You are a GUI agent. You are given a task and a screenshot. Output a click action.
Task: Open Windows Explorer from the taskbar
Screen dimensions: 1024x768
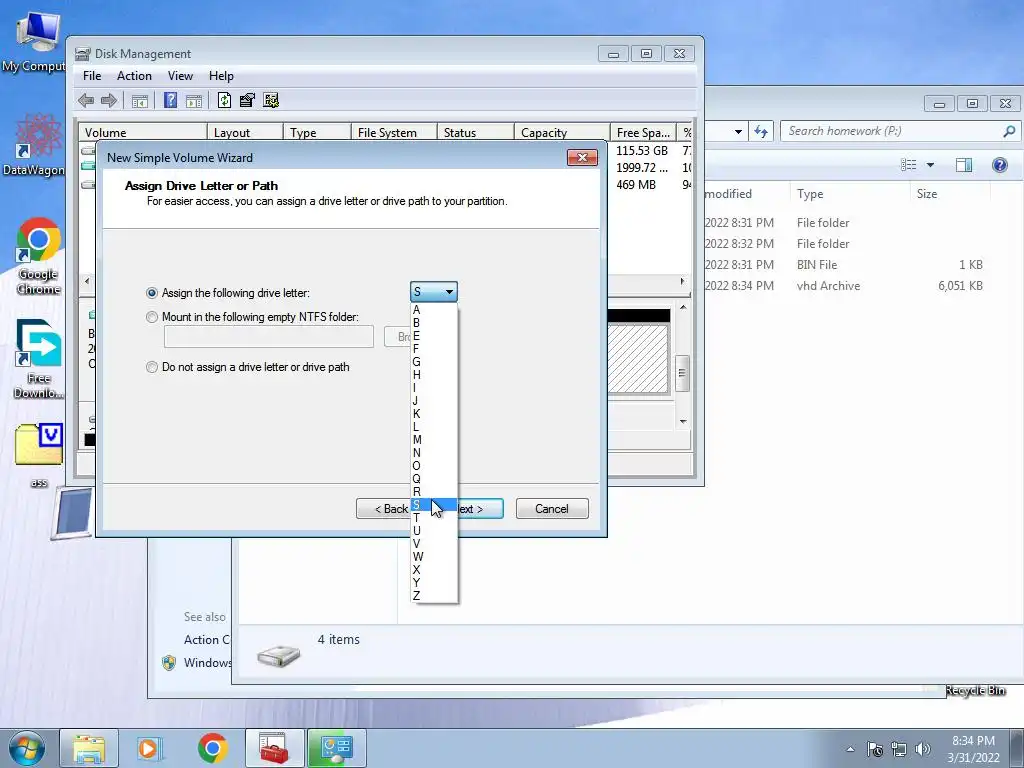pos(89,748)
